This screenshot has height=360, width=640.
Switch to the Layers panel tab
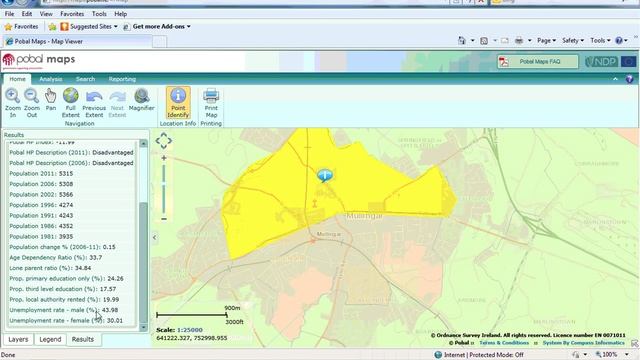18,339
